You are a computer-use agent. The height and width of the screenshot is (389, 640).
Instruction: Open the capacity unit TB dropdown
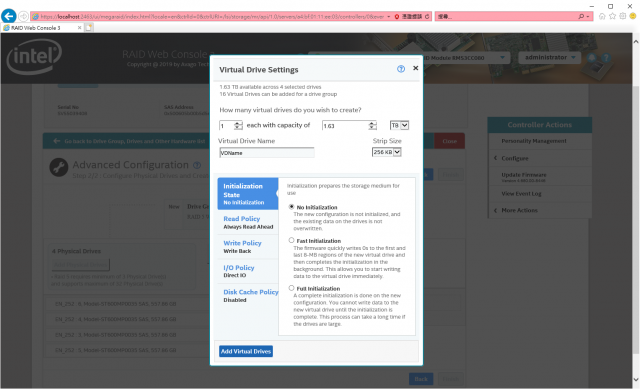400,125
